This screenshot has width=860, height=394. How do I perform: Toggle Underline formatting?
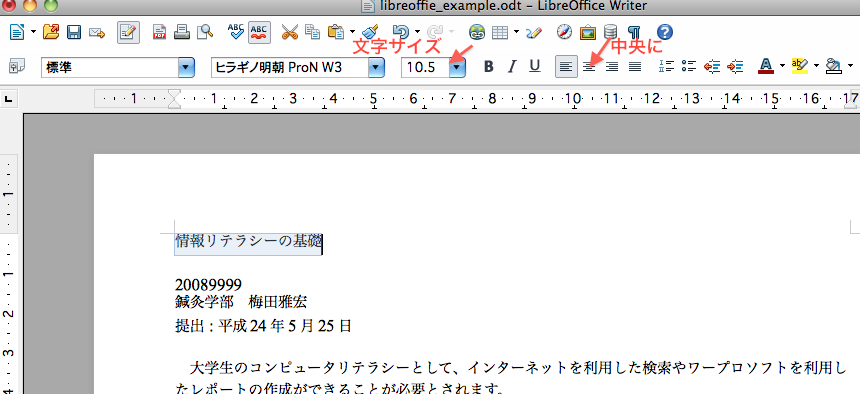click(x=535, y=67)
